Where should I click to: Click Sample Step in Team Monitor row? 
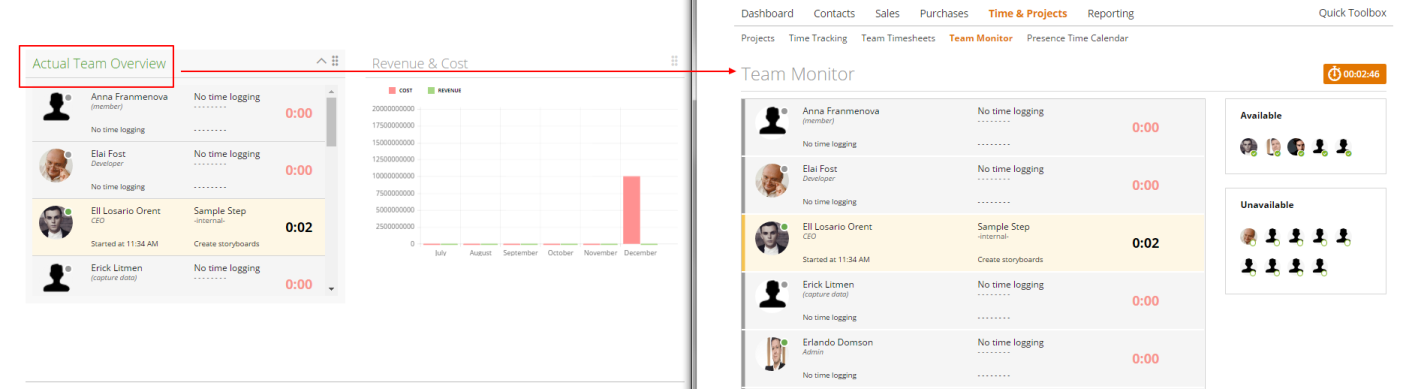(x=1003, y=227)
